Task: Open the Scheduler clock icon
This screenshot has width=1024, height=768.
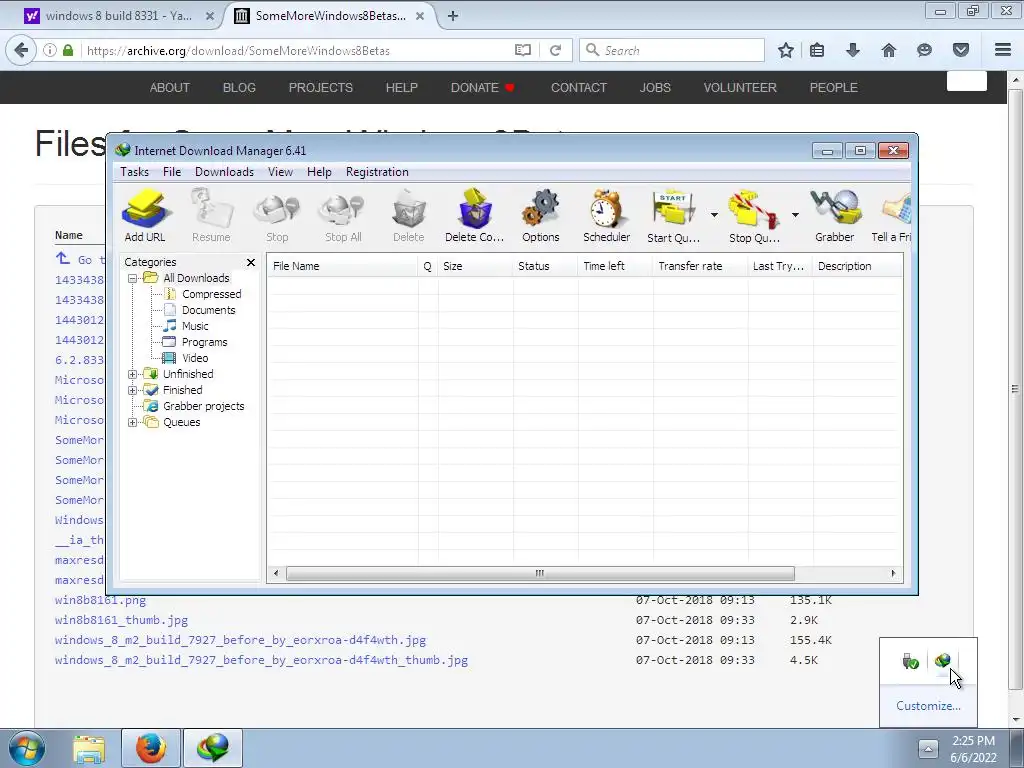Action: [607, 216]
